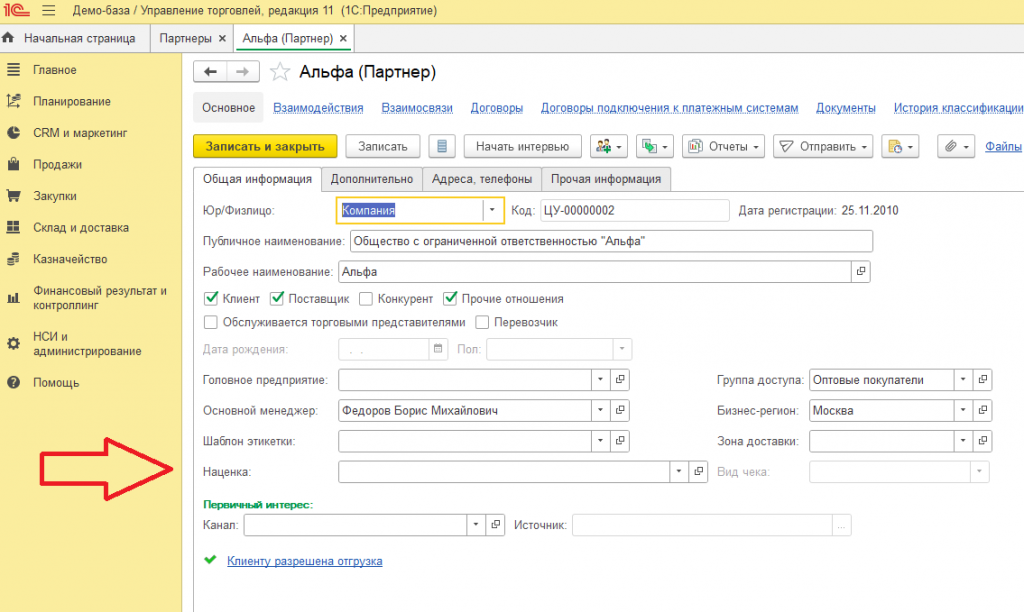Click the back navigation arrow button
1024x612 pixels.
(x=210, y=72)
